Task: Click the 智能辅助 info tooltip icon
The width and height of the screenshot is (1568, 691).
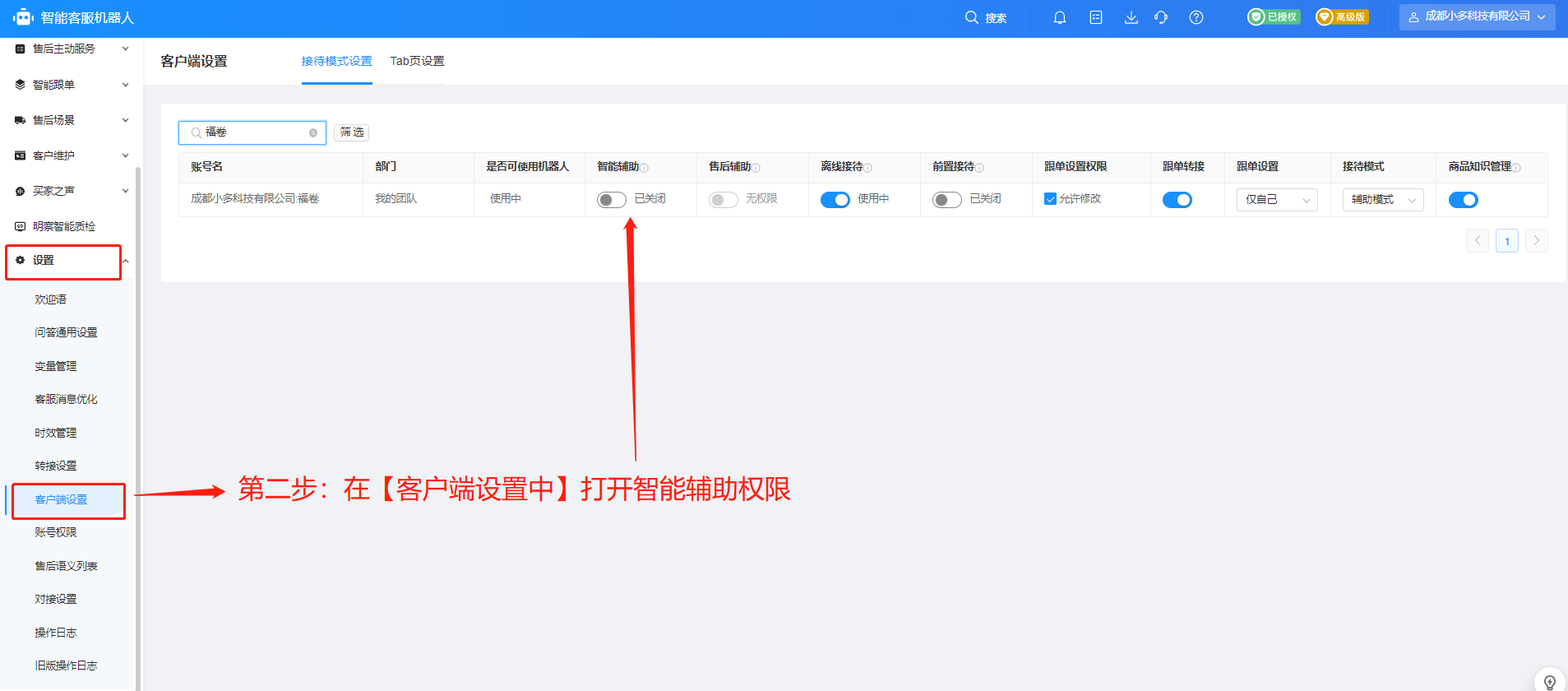Action: pos(645,168)
